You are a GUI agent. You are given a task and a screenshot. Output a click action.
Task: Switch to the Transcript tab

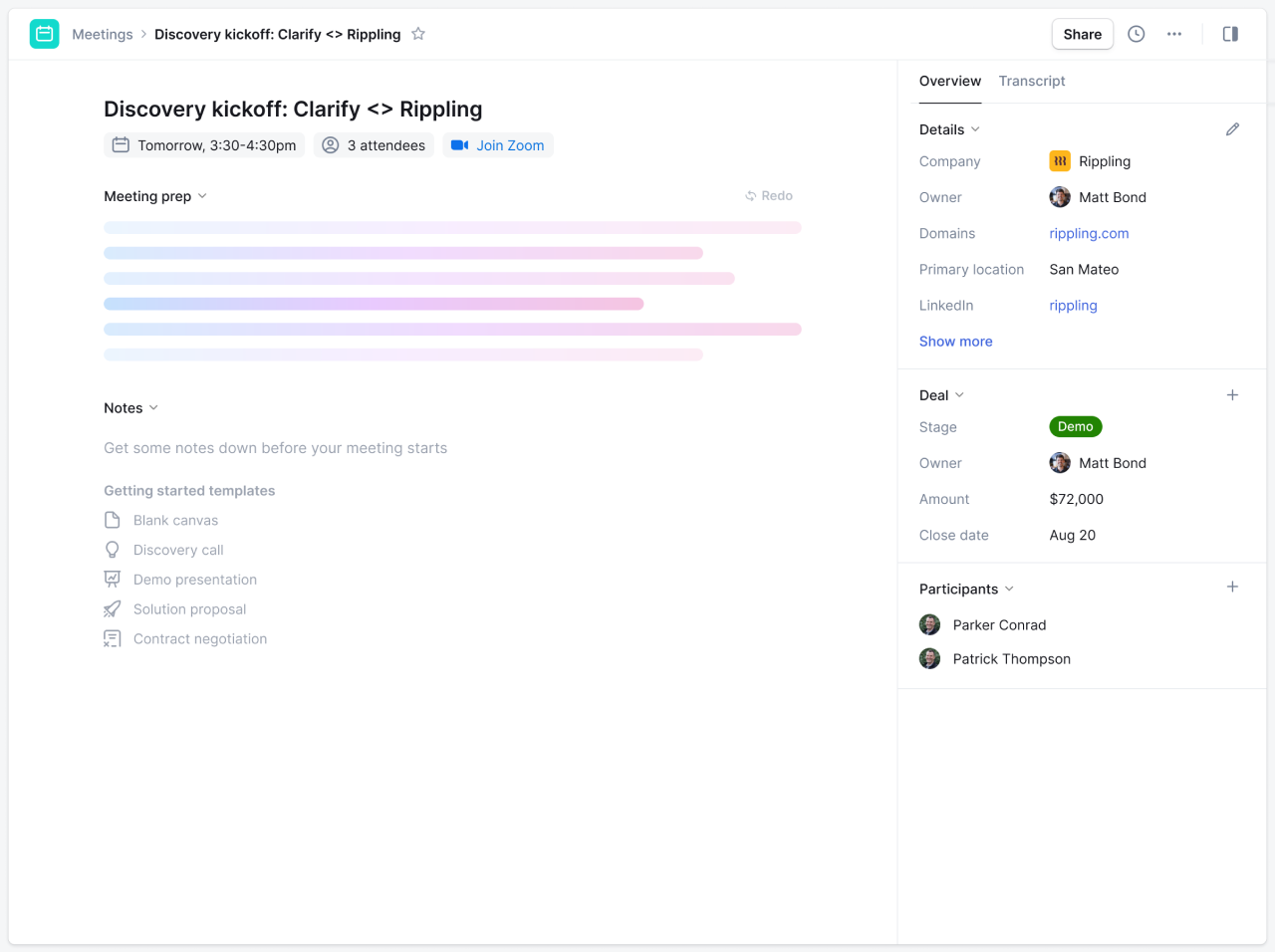(1032, 81)
